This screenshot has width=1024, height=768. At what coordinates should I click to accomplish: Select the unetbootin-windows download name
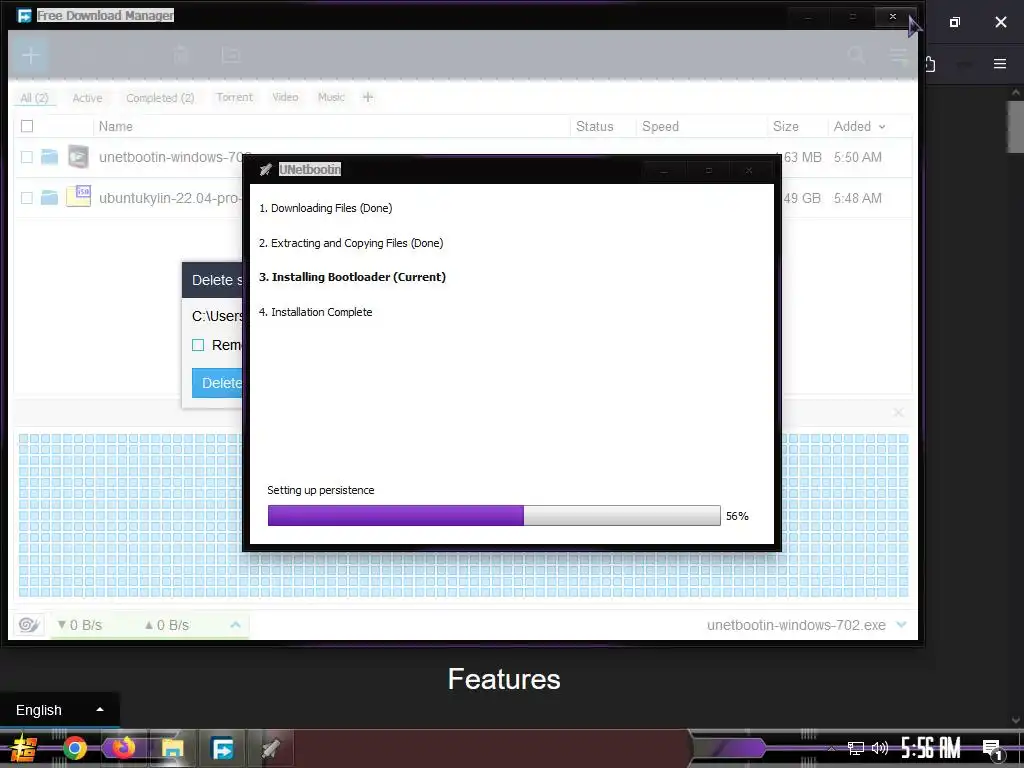(170, 157)
